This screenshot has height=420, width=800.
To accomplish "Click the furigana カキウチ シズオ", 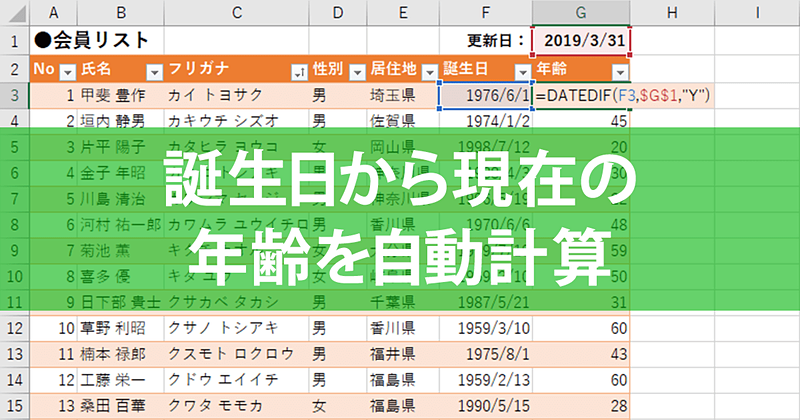I will [223, 121].
